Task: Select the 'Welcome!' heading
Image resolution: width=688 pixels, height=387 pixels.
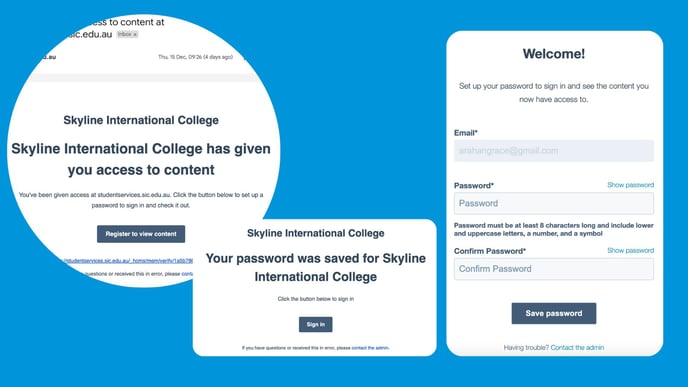Action: pyautogui.click(x=554, y=54)
